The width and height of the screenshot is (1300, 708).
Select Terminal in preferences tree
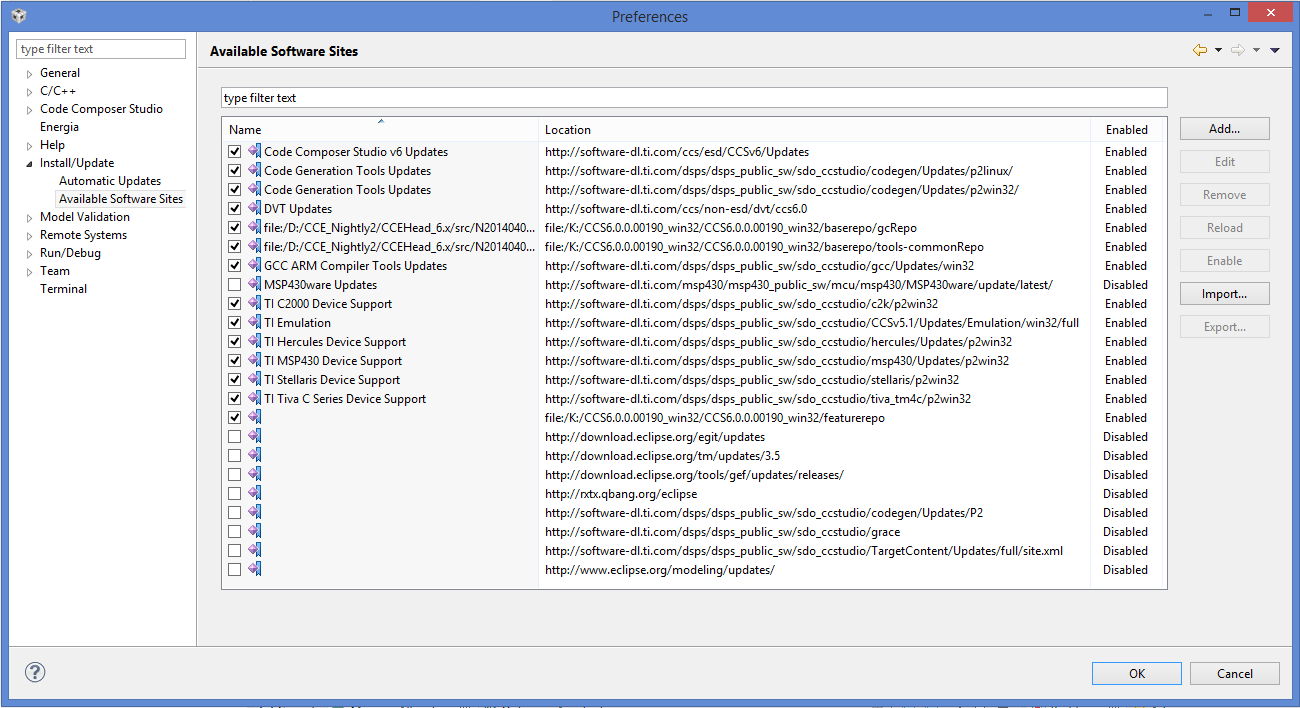pyautogui.click(x=63, y=289)
